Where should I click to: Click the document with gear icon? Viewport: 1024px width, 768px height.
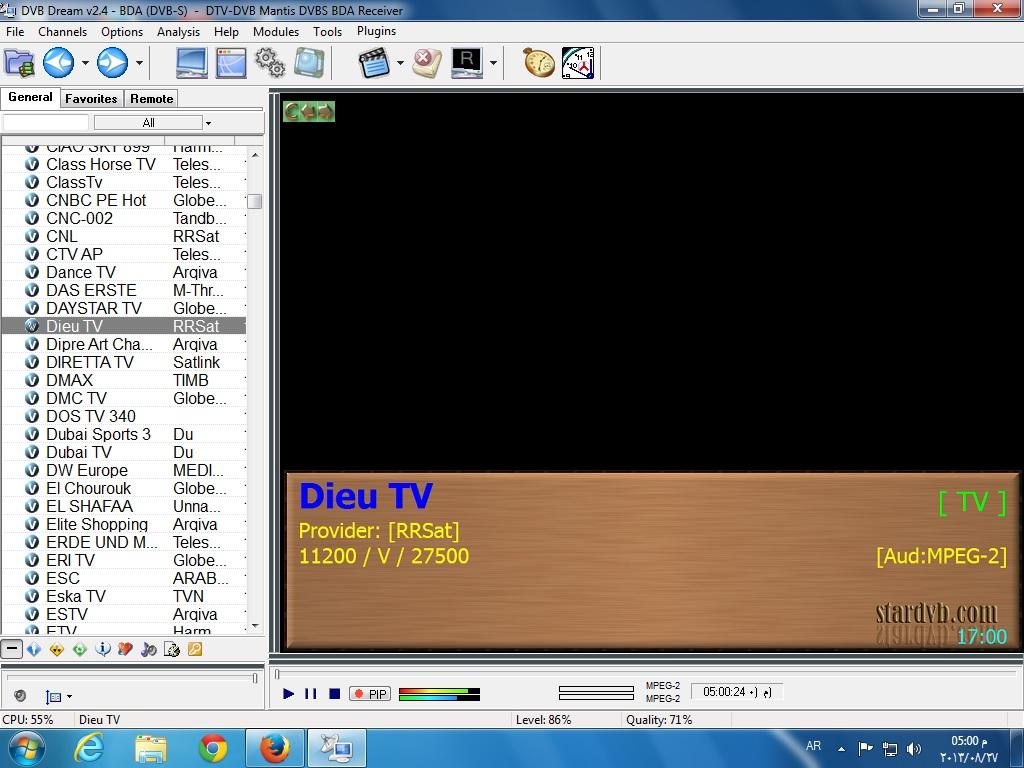coord(172,649)
